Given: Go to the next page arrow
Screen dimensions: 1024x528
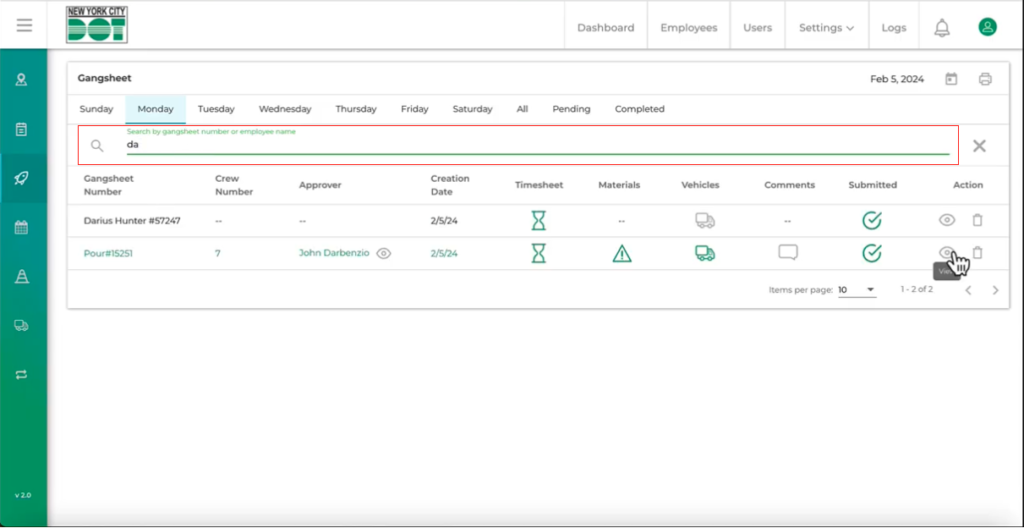Looking at the screenshot, I should tap(995, 290).
